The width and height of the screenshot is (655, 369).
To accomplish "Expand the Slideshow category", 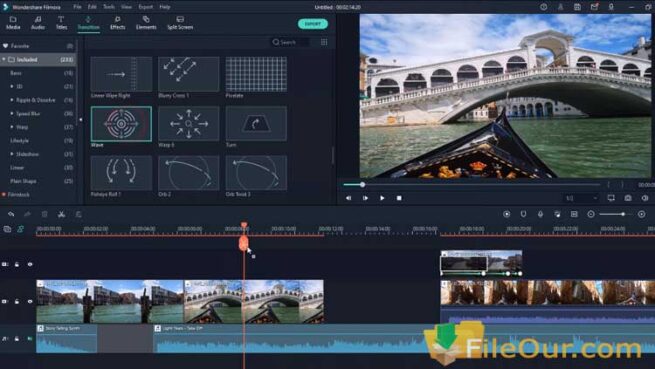I will 12,154.
